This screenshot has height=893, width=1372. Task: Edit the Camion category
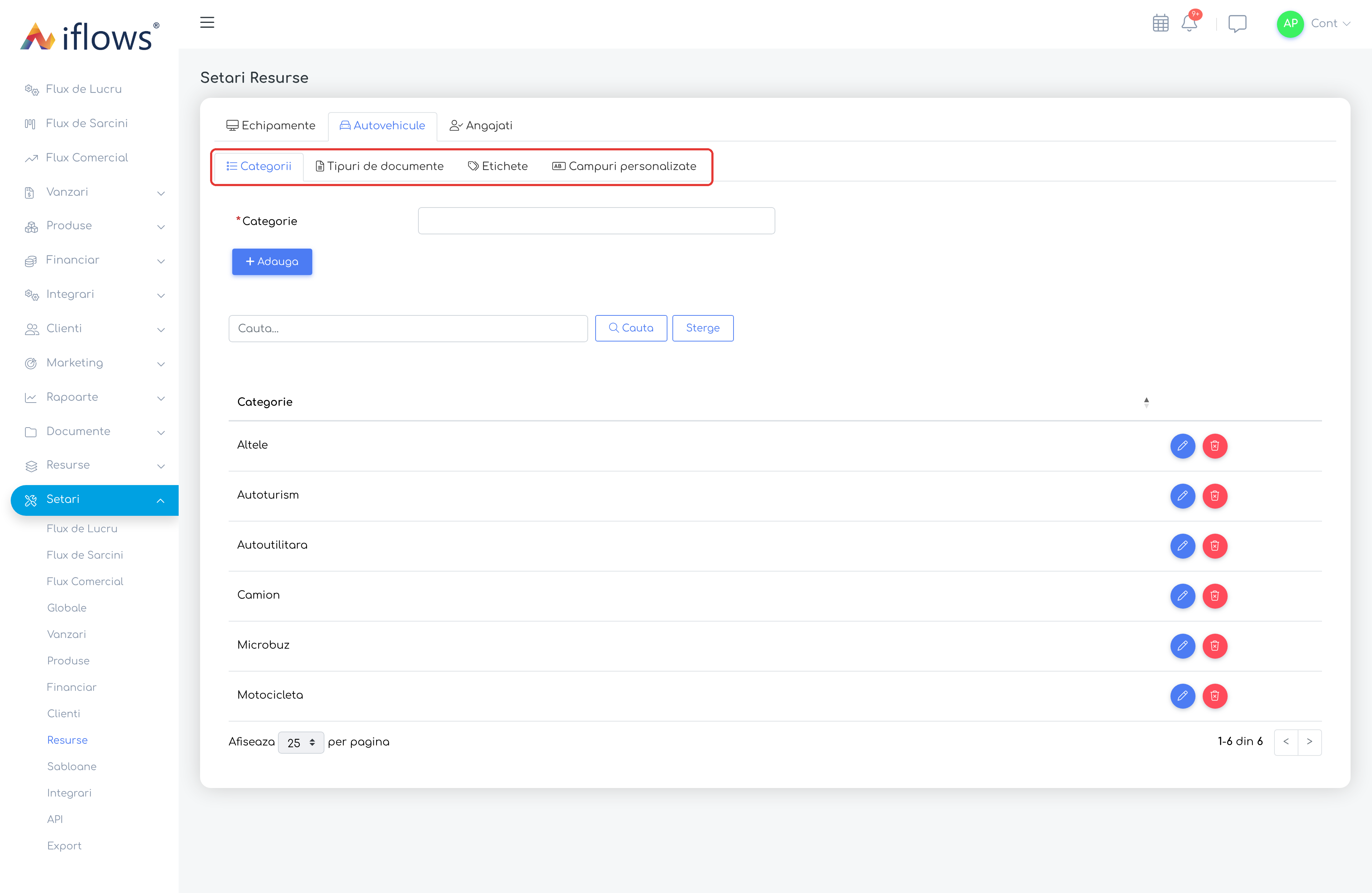(x=1182, y=596)
